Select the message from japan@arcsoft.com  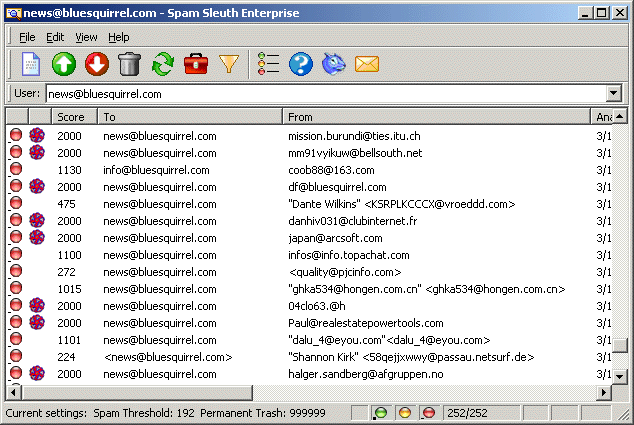pyautogui.click(x=335, y=238)
